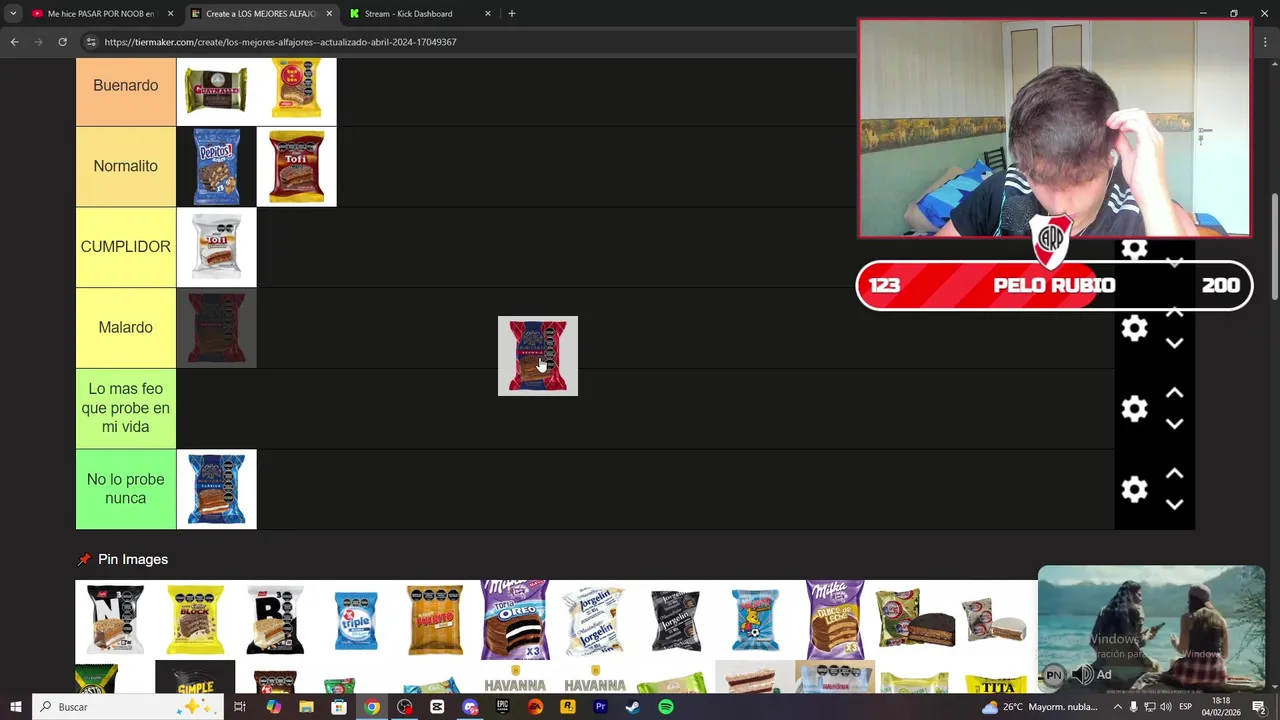The height and width of the screenshot is (720, 1280).
Task: Show hidden system tray icons
Action: click(x=1117, y=707)
